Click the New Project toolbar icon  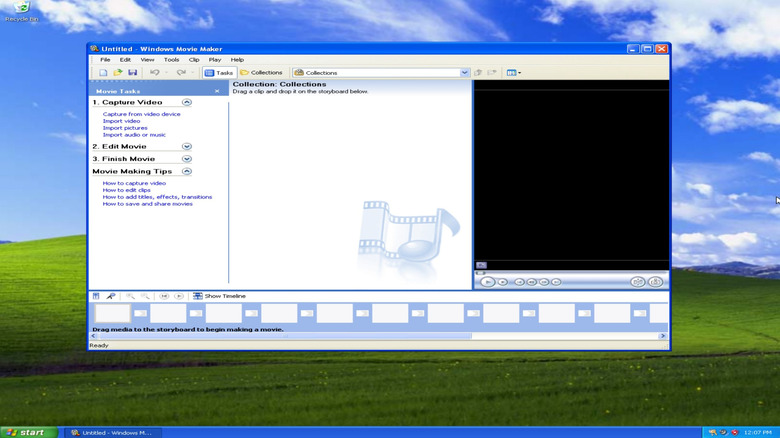103,73
